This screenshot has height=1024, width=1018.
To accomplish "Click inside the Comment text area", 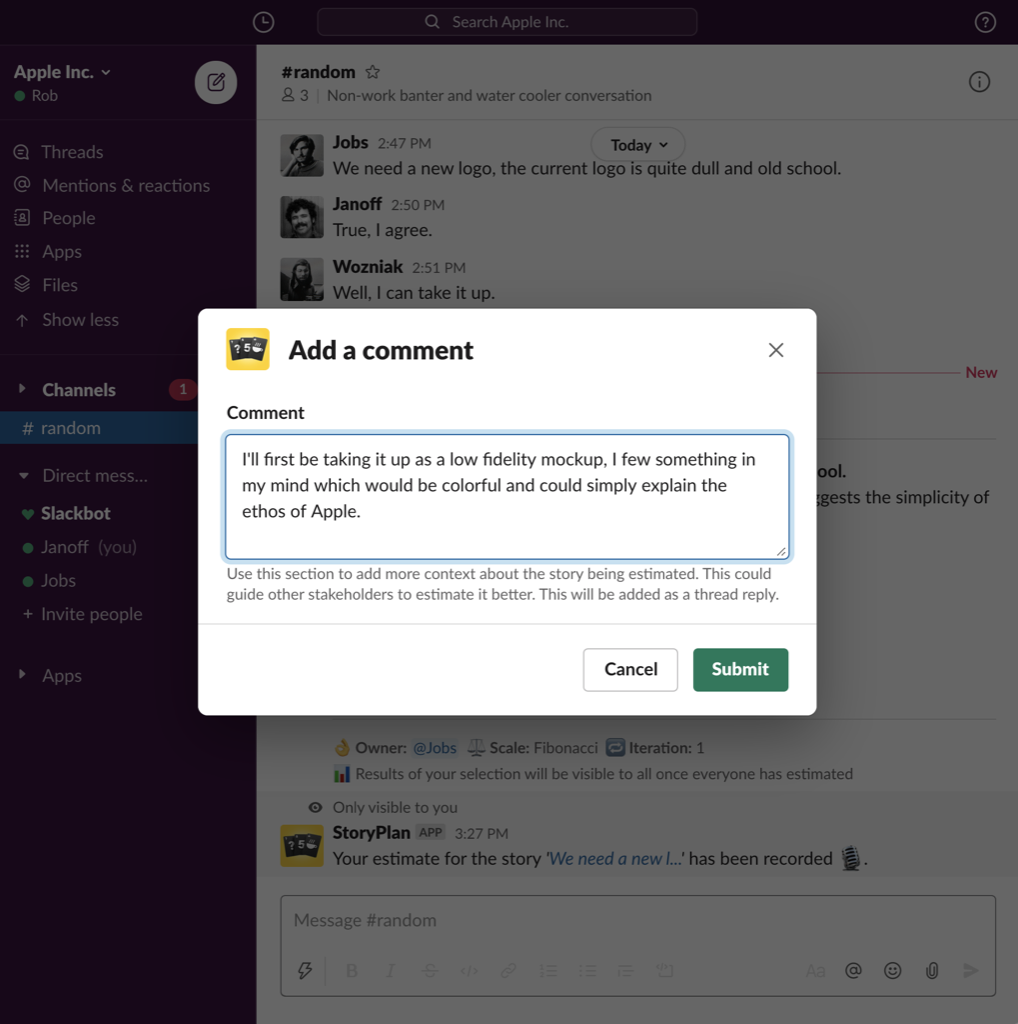I will (x=507, y=495).
